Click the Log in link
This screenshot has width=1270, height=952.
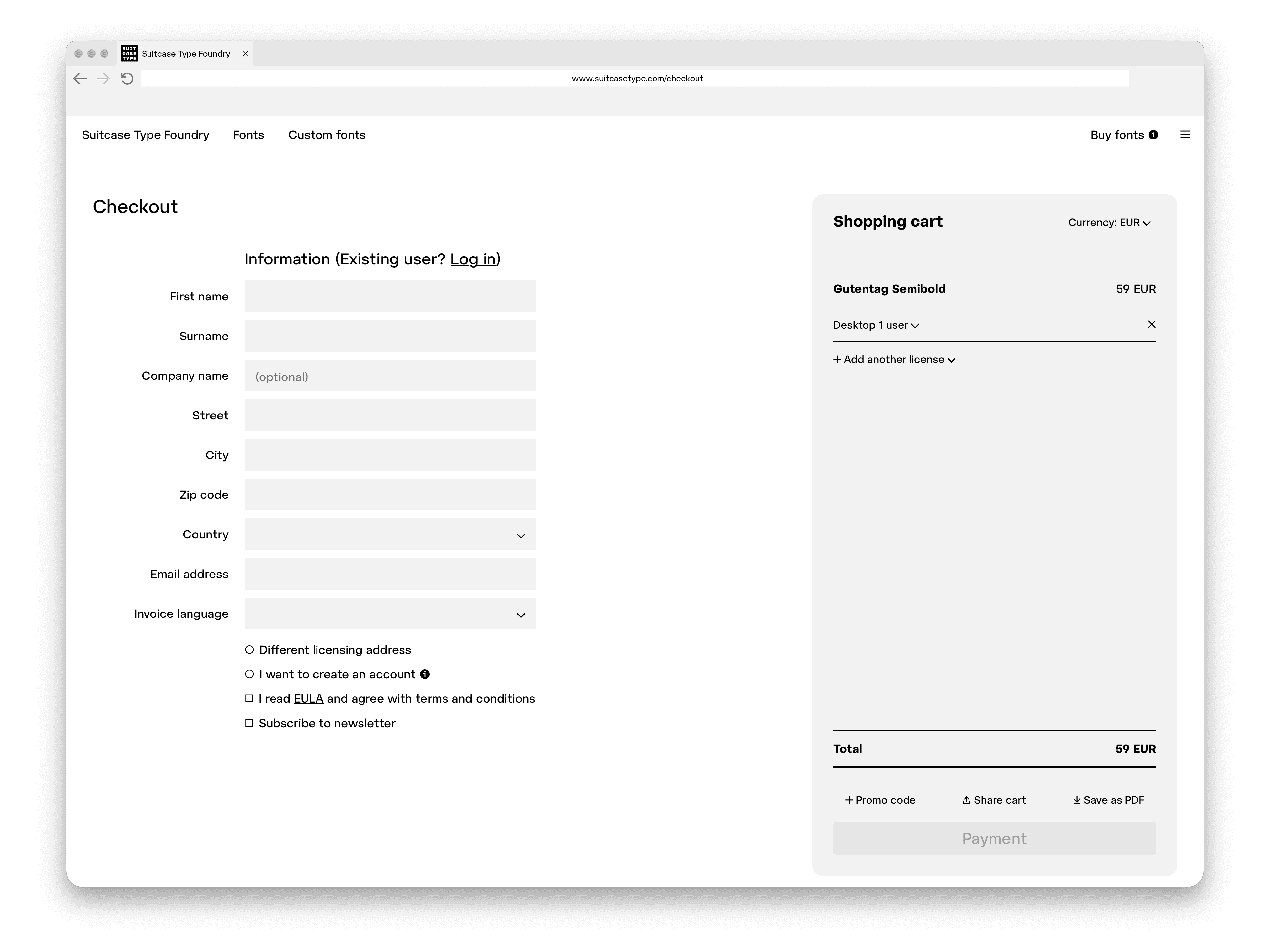(473, 259)
